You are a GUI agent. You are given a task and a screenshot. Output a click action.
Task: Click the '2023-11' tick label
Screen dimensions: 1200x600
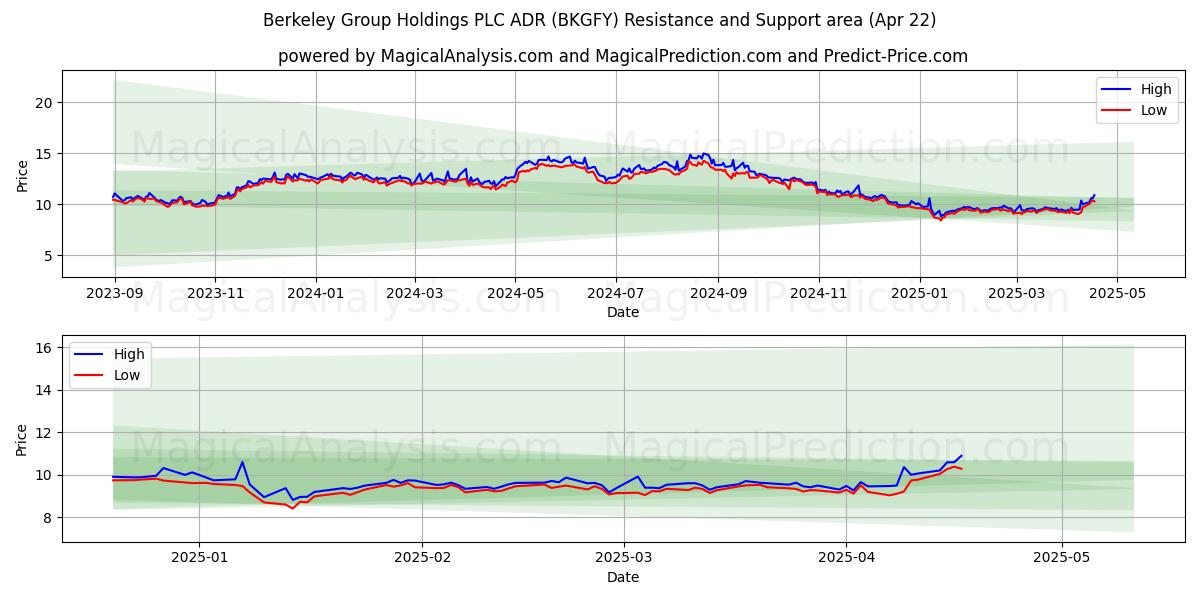pyautogui.click(x=215, y=293)
